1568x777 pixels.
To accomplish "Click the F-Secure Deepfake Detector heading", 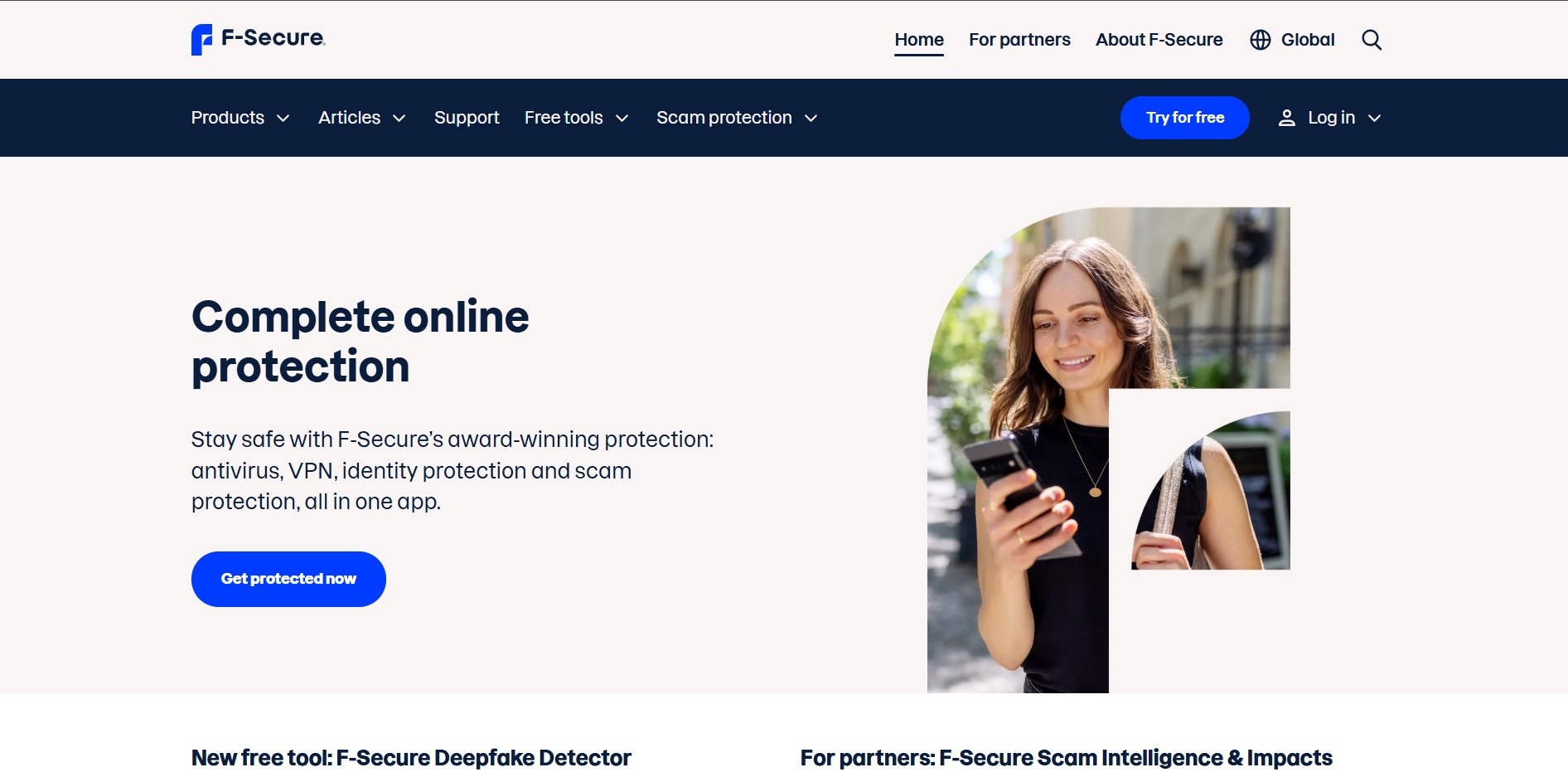I will 411,758.
